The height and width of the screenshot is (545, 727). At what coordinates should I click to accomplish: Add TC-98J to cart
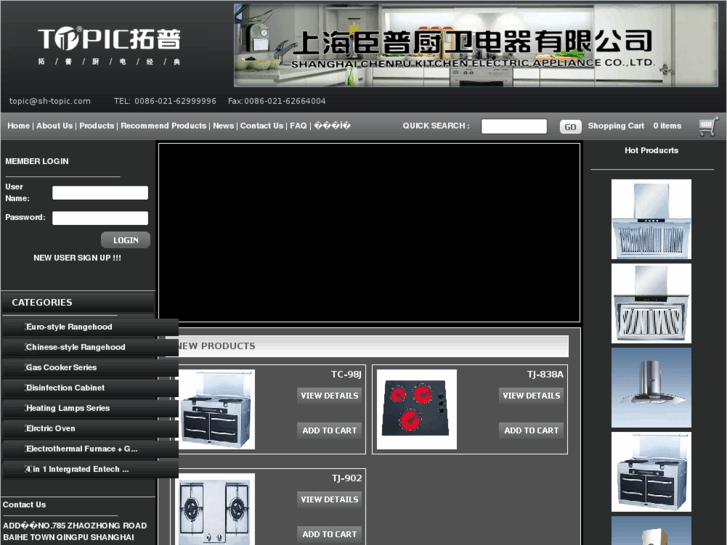[329, 430]
